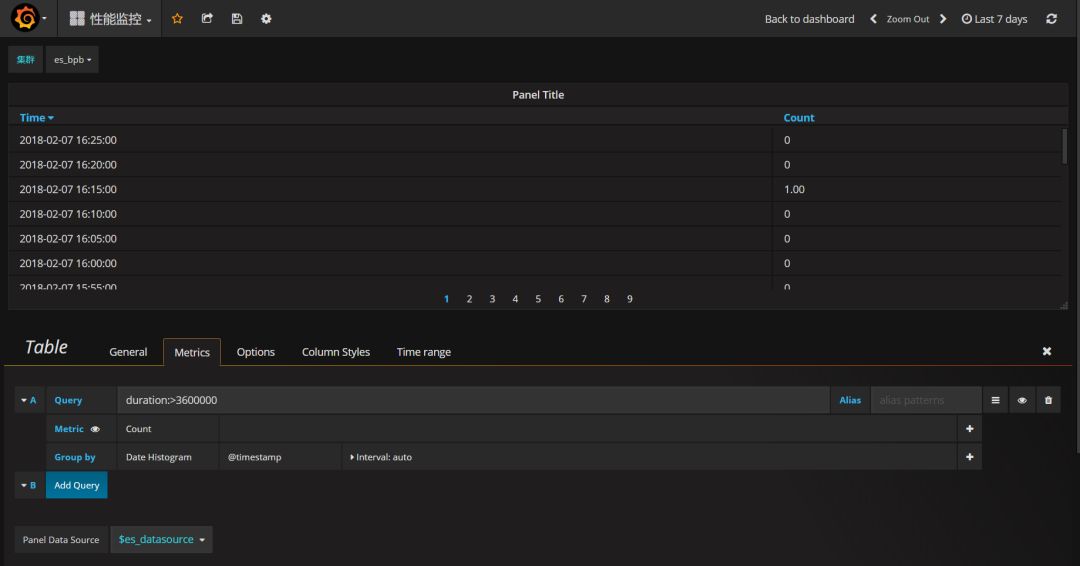
Task: Open the 性能监控 dashboard picker dropdown
Action: click(x=110, y=19)
